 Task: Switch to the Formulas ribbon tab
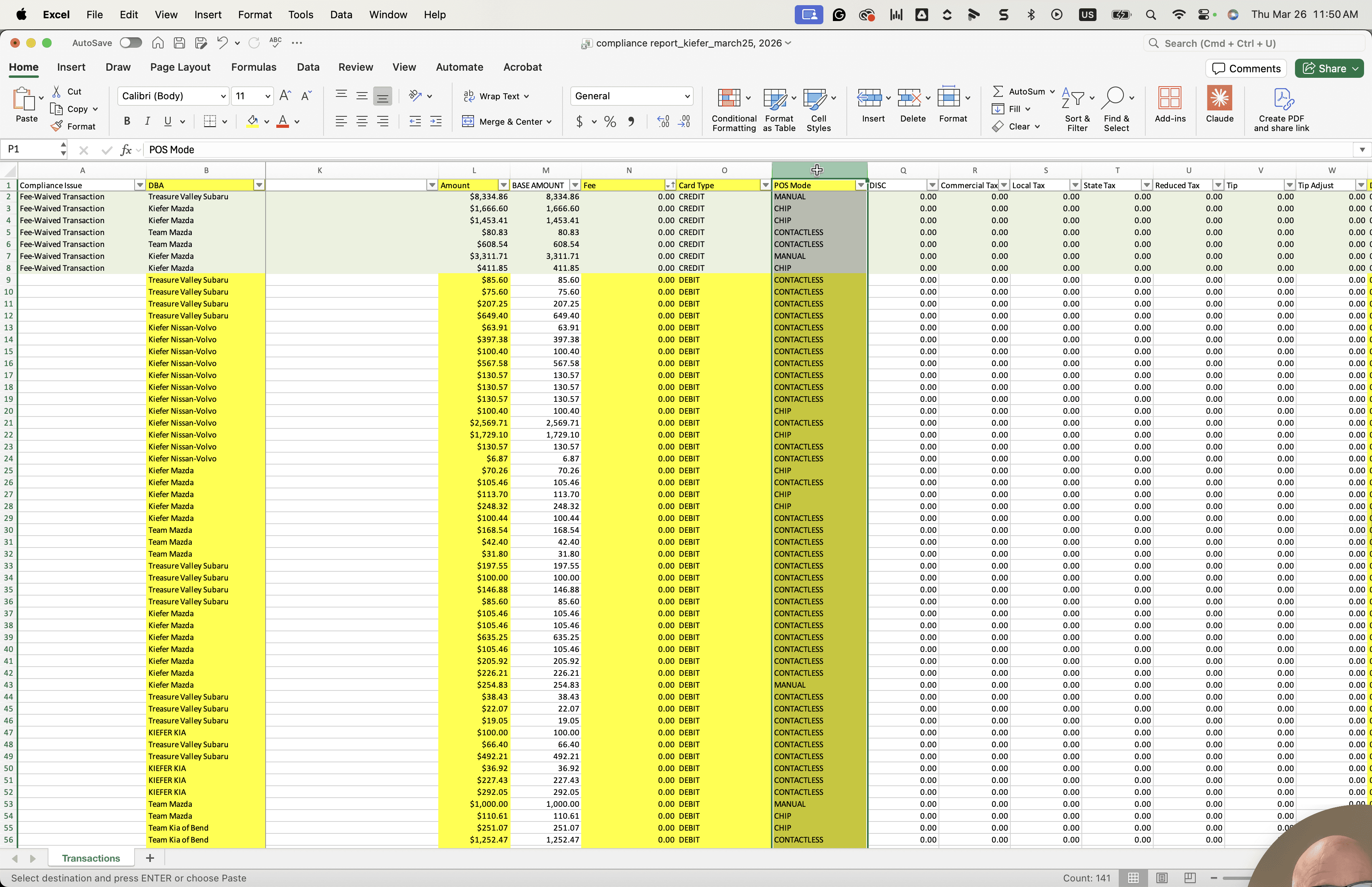[254, 67]
